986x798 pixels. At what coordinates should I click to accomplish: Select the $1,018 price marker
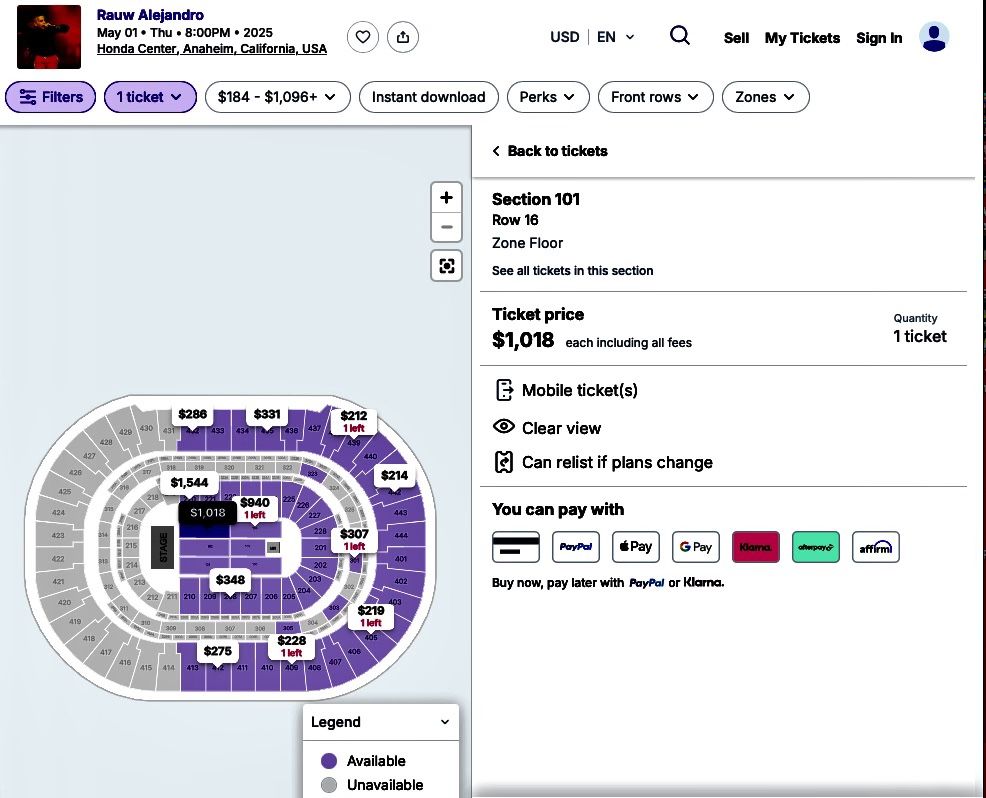[208, 513]
